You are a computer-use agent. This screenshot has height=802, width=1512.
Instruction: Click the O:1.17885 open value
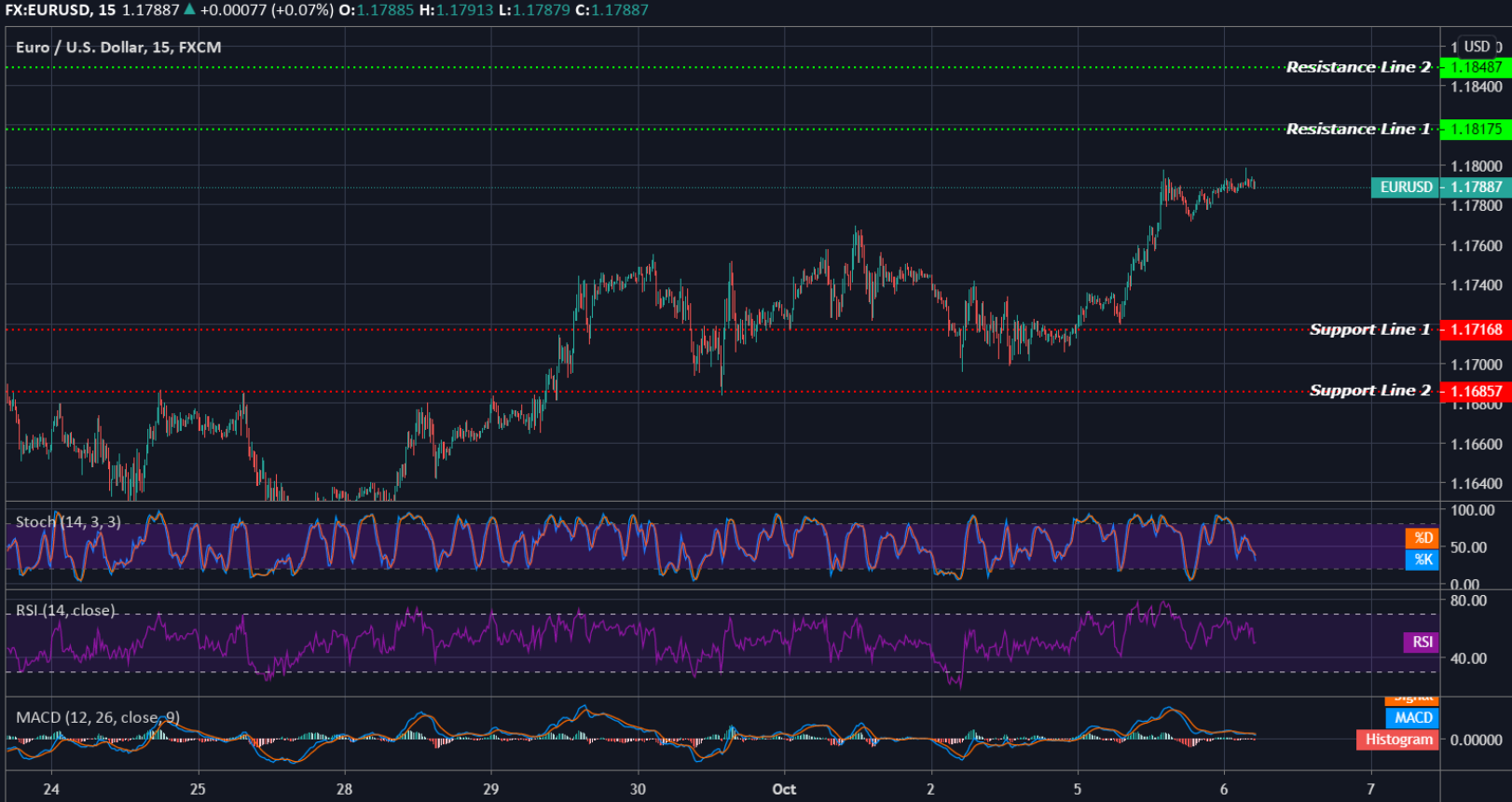click(x=376, y=10)
